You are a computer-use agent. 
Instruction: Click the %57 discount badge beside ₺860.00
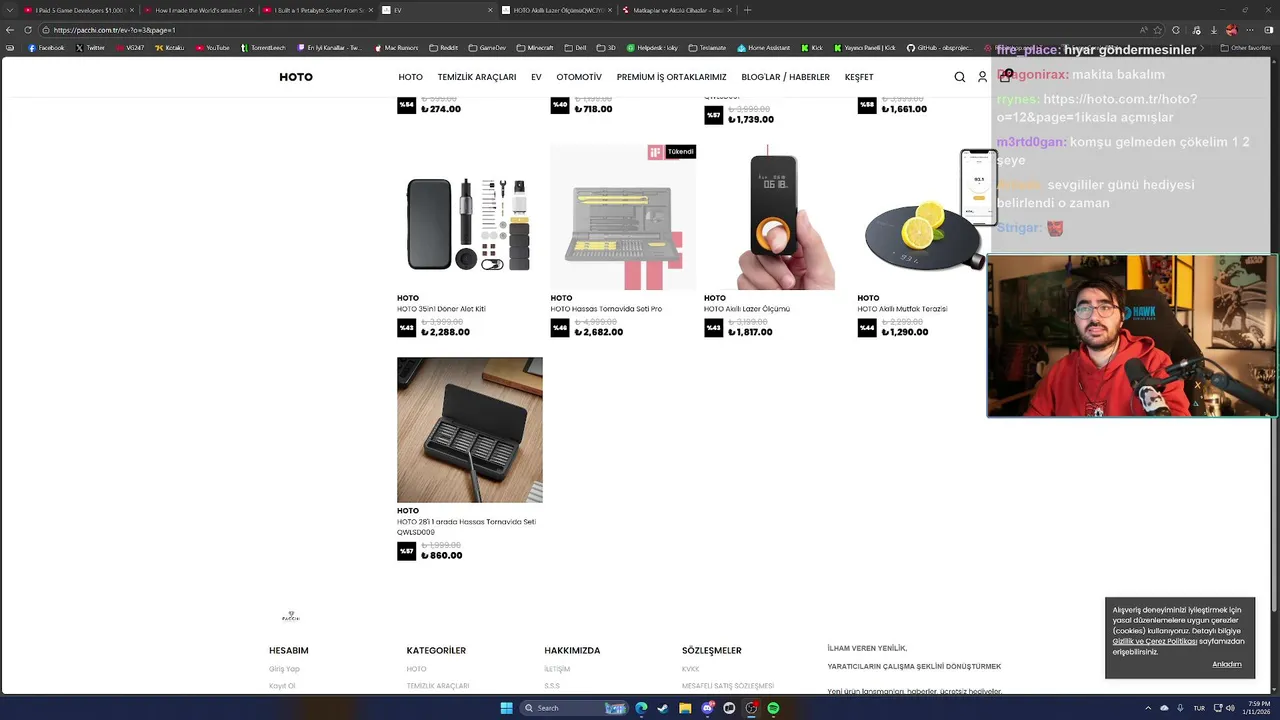406,551
